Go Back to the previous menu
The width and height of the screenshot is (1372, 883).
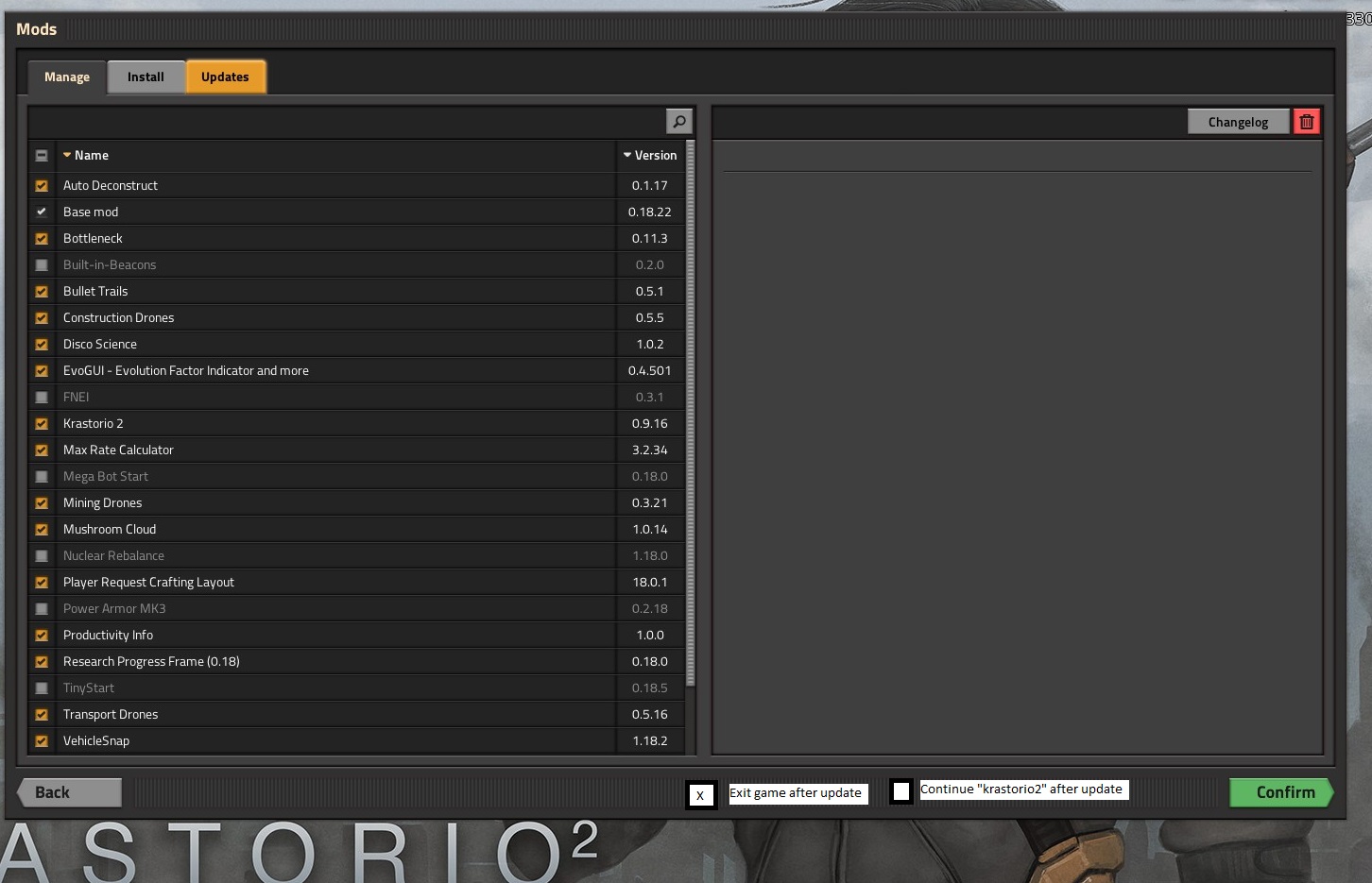click(x=70, y=792)
